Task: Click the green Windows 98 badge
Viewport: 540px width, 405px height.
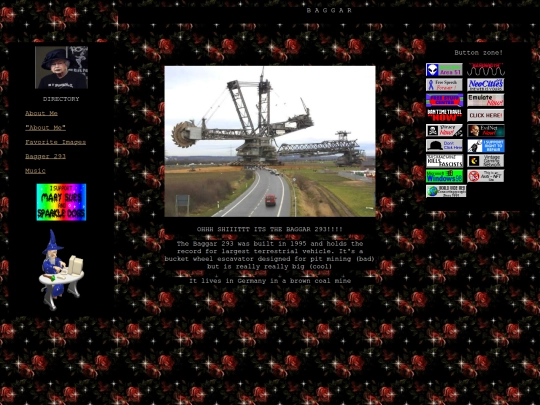Action: [444, 176]
